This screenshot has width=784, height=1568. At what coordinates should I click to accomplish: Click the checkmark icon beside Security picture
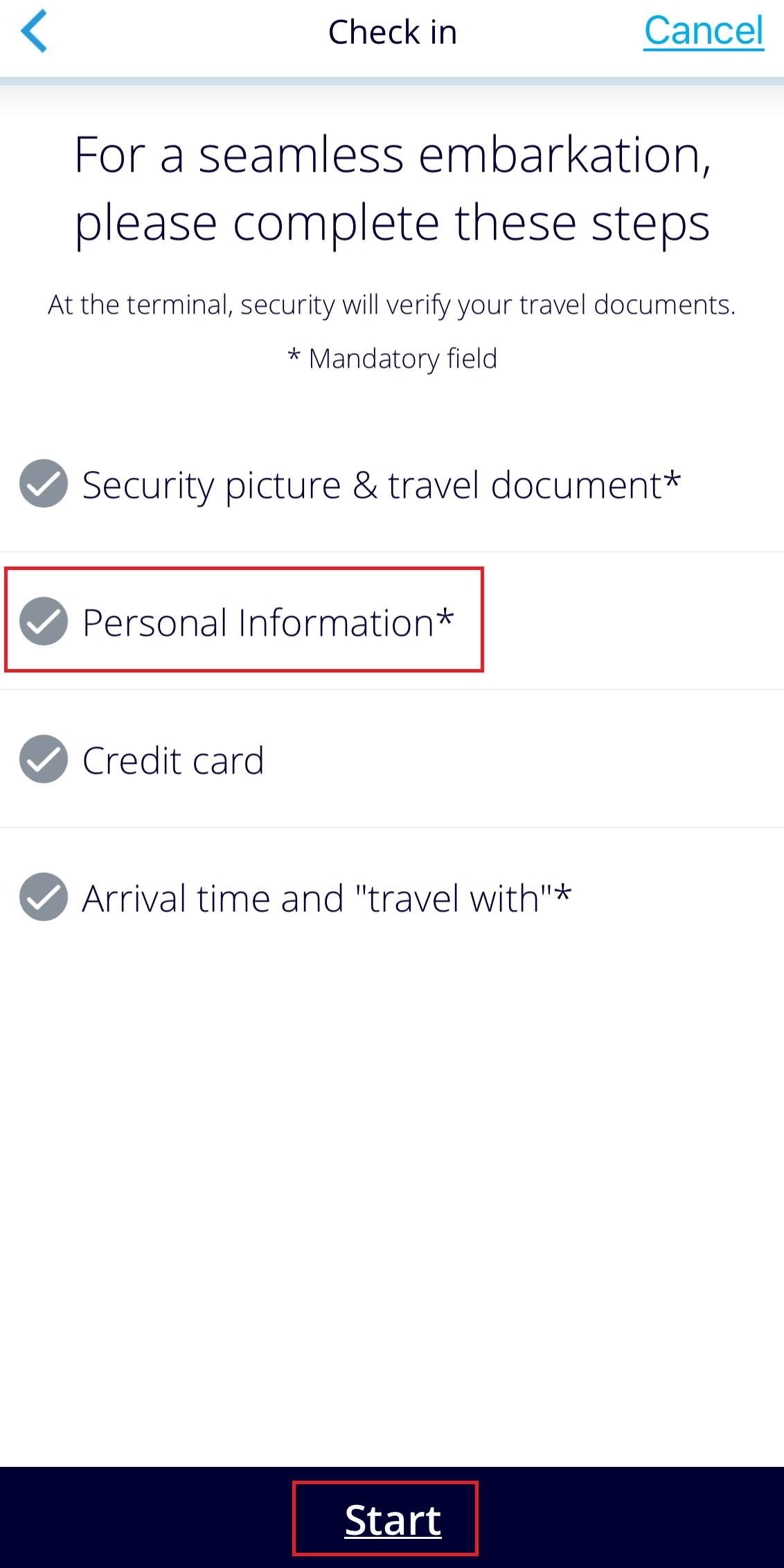pyautogui.click(x=44, y=483)
